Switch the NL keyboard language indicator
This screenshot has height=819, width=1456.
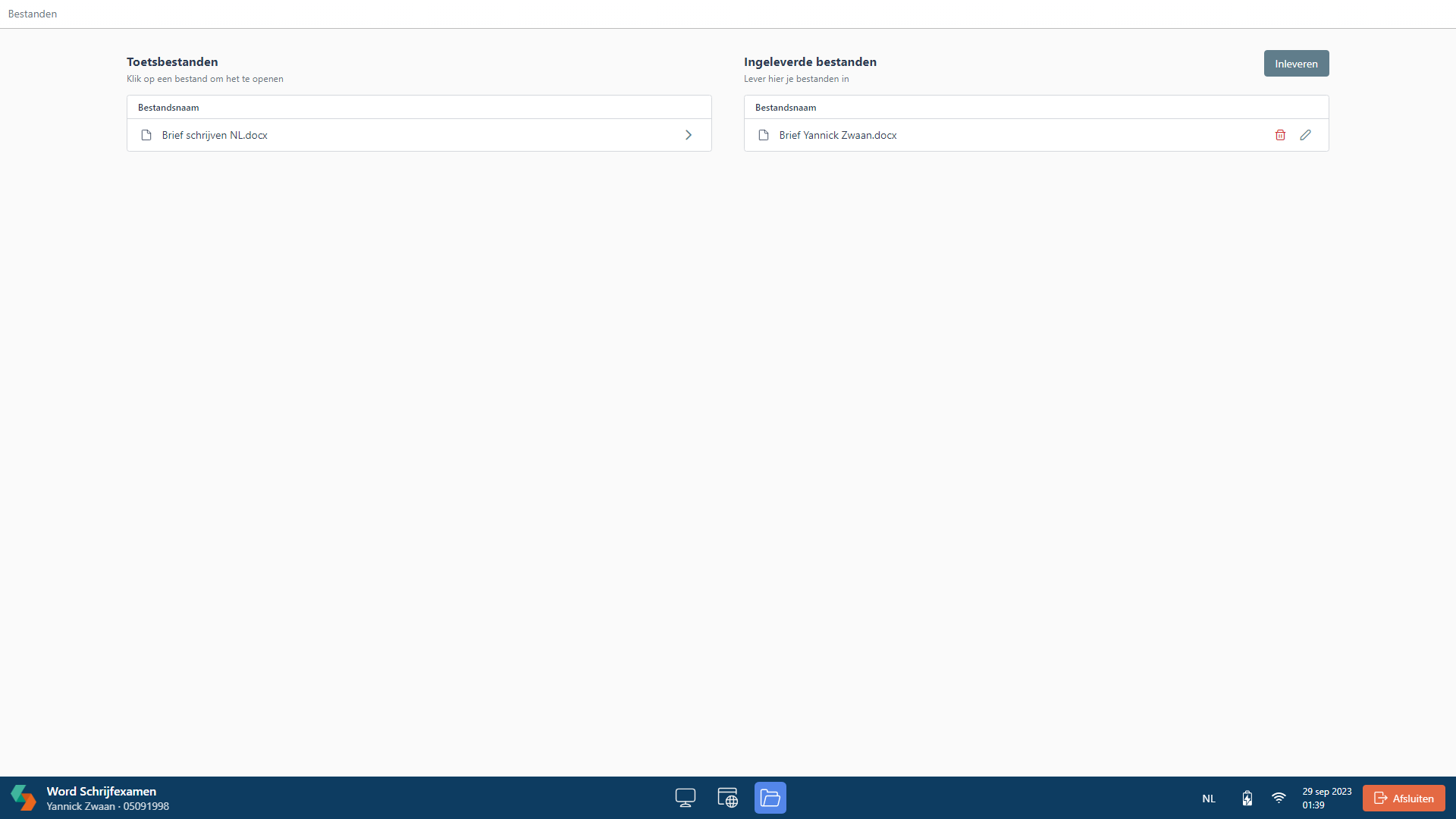coord(1209,799)
